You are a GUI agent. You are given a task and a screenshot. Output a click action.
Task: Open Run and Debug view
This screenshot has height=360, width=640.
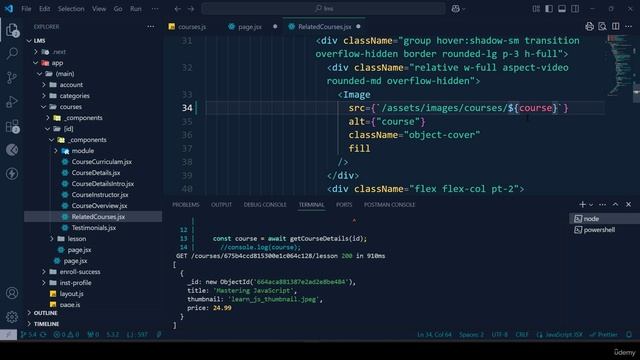(12, 102)
